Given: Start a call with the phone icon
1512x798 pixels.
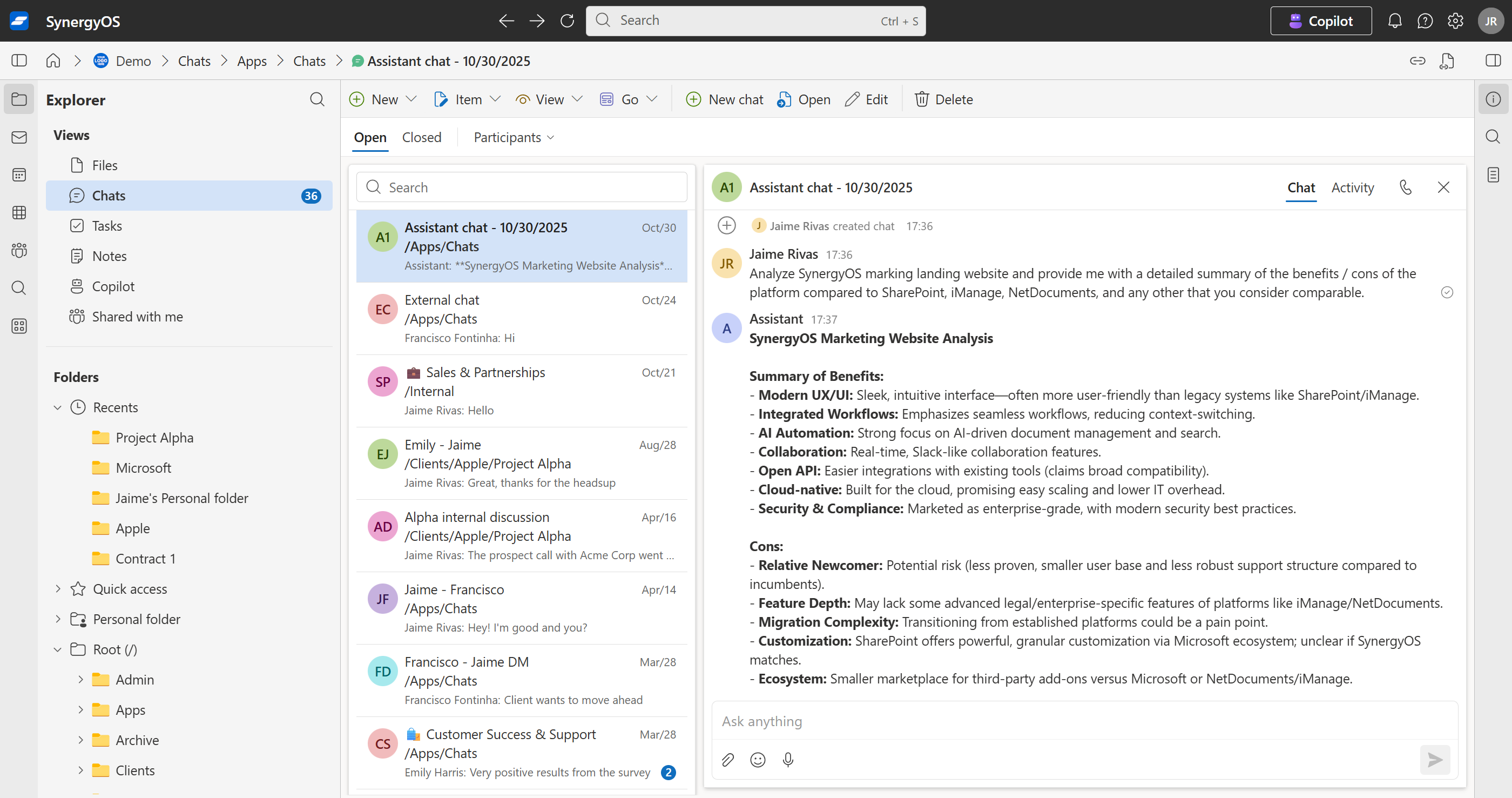Looking at the screenshot, I should click(x=1405, y=187).
